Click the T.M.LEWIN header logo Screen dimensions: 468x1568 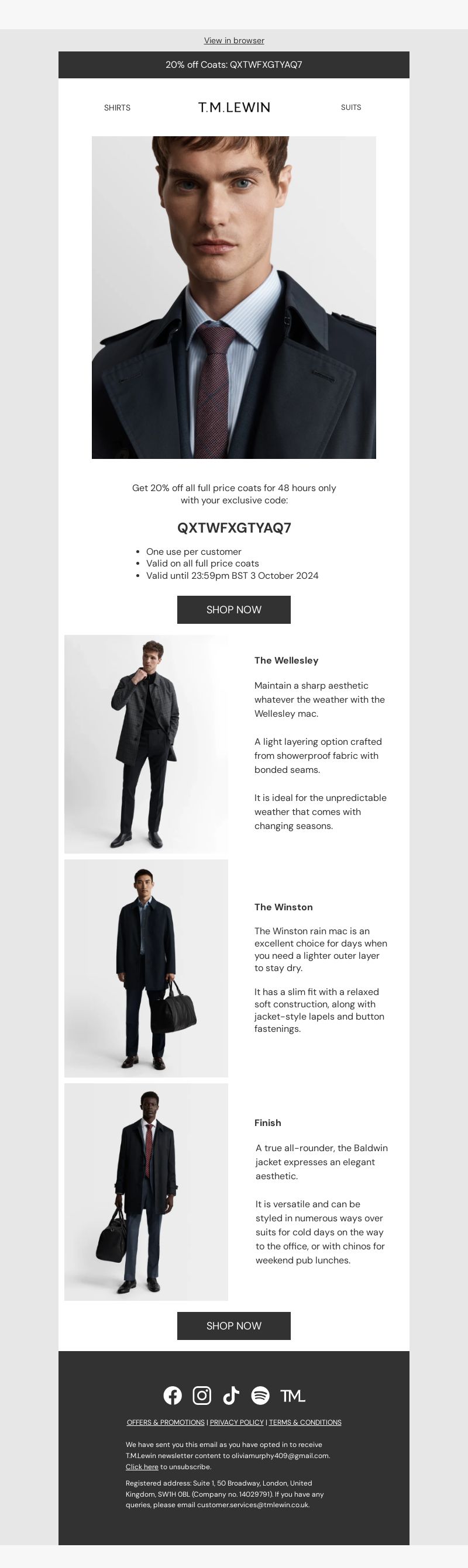point(234,107)
